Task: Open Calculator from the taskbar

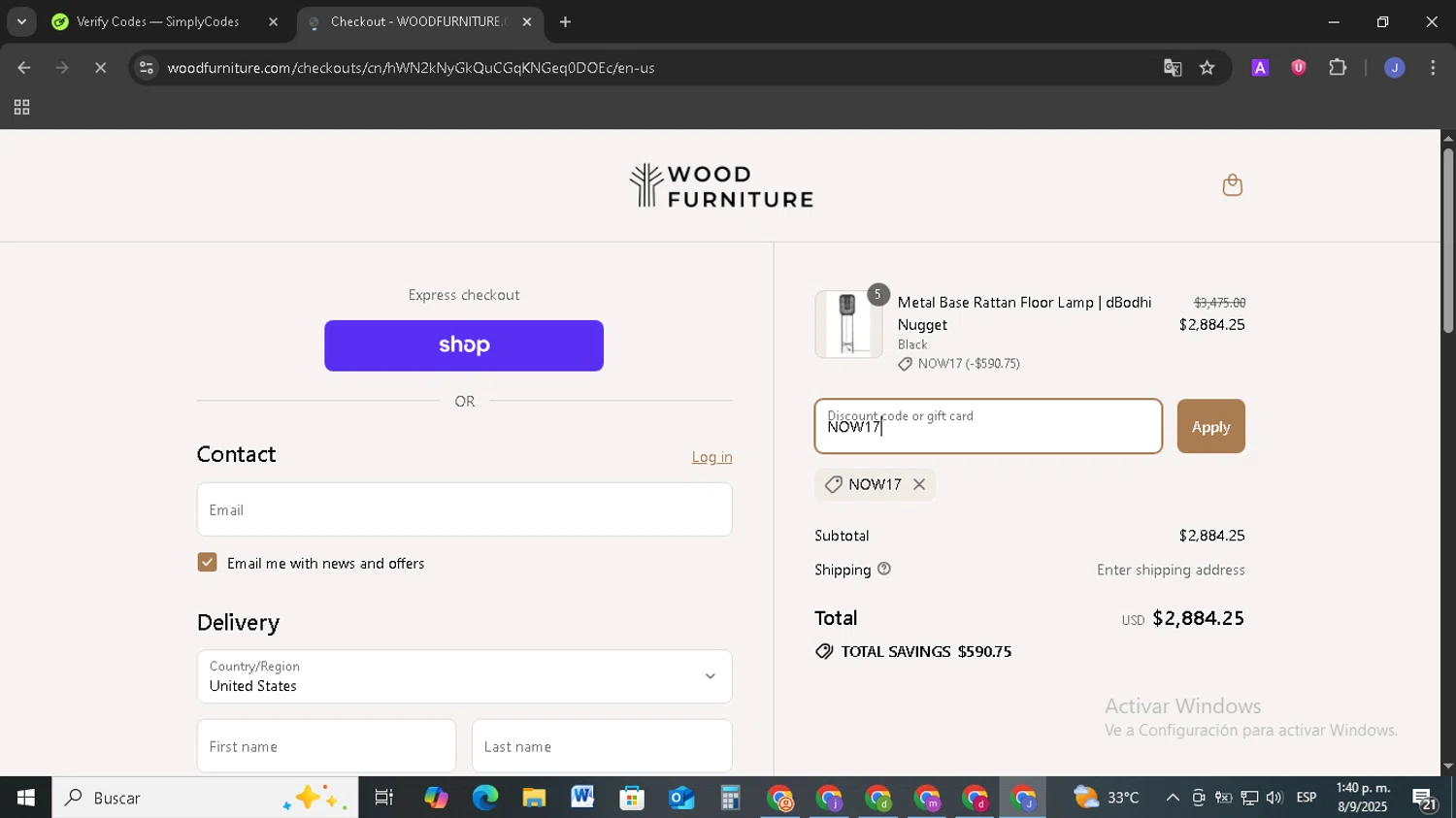Action: [730, 798]
